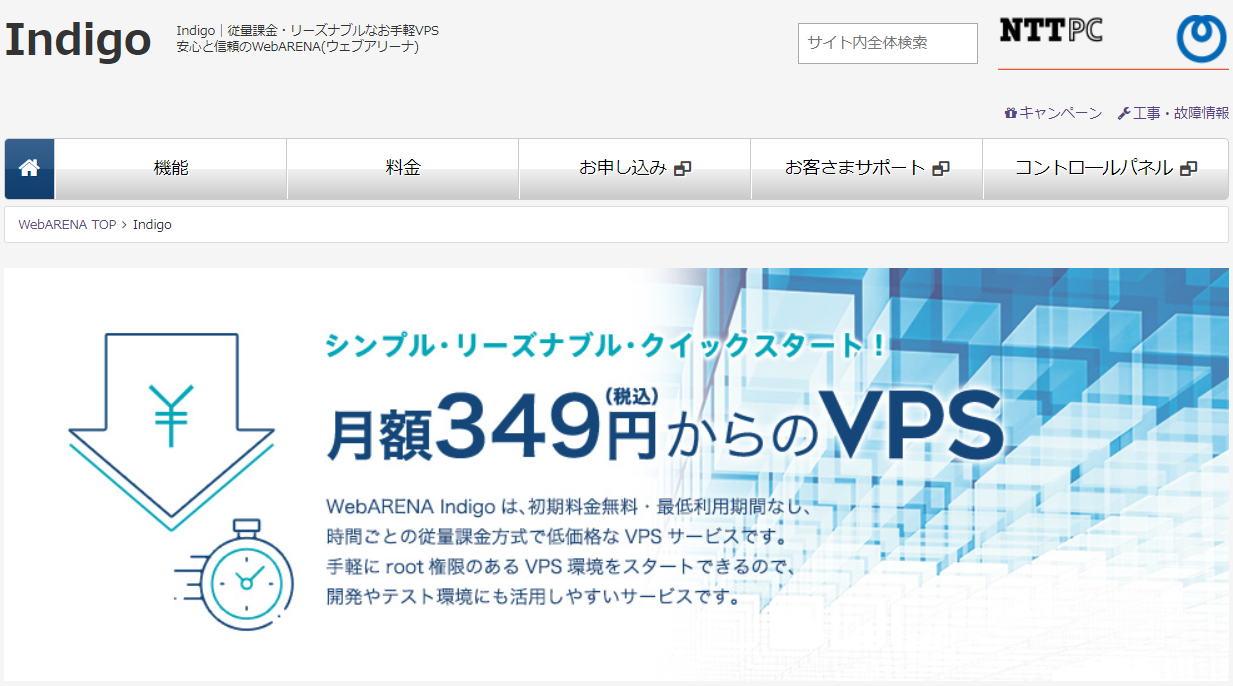The height and width of the screenshot is (686, 1233).
Task: Click the external-link icon next to コントロールパネル
Action: click(1187, 168)
